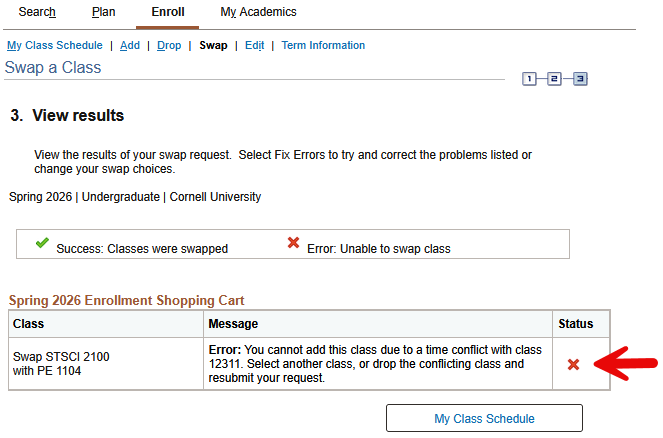Screen dimensions: 663x438
Task: Open the Drop classes link
Action: pyautogui.click(x=169, y=45)
